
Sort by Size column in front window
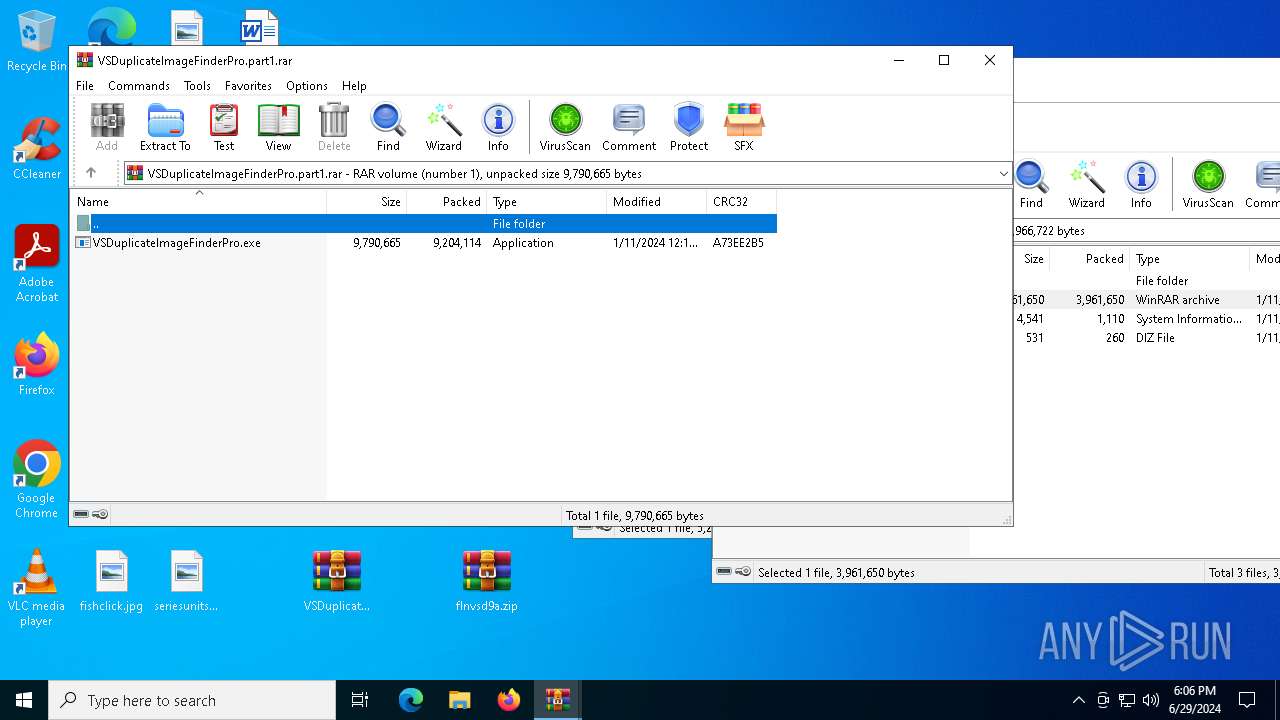point(367,201)
